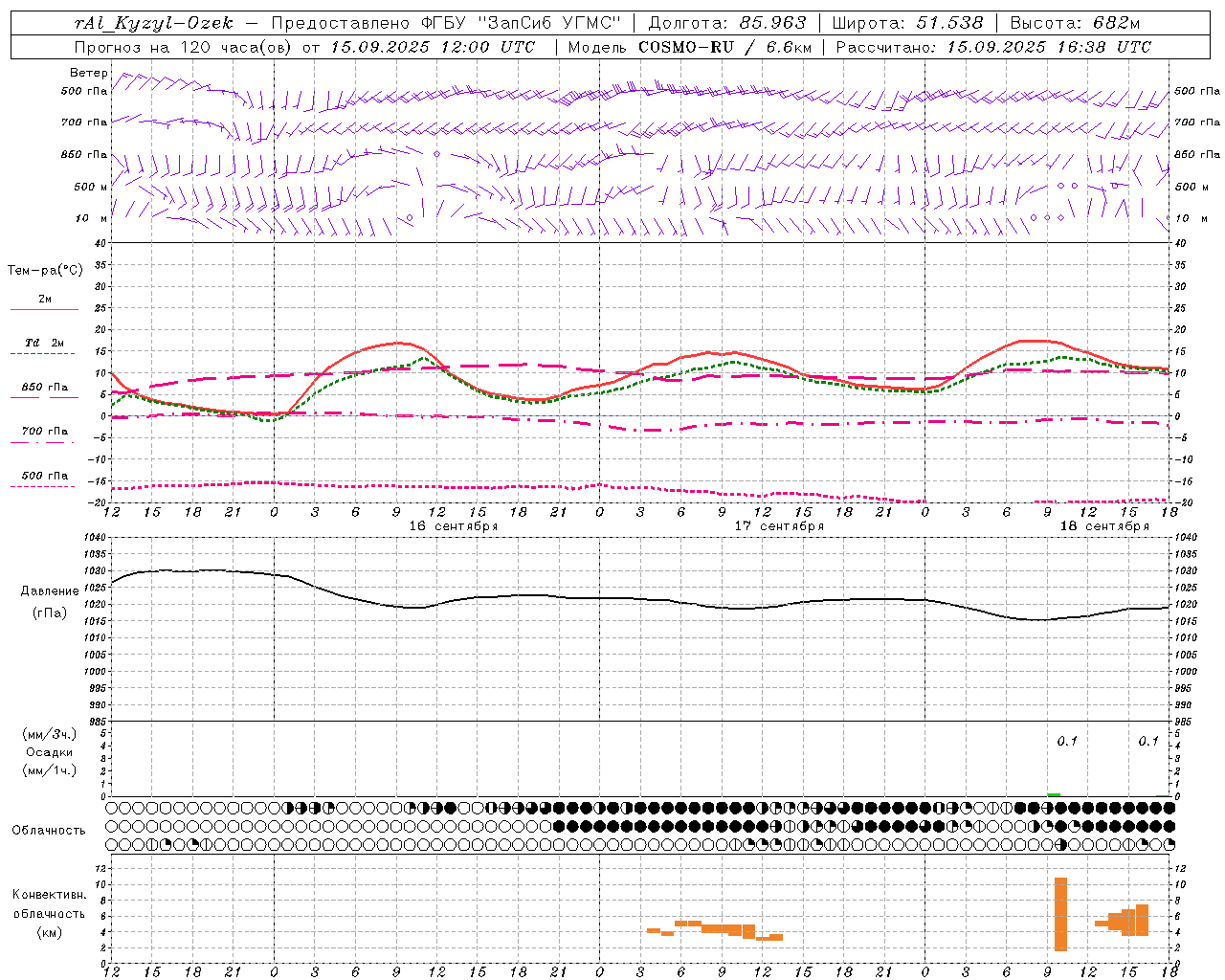Click the '700 гПа' temperature legend entry
The image size is (1225, 980).
click(45, 432)
